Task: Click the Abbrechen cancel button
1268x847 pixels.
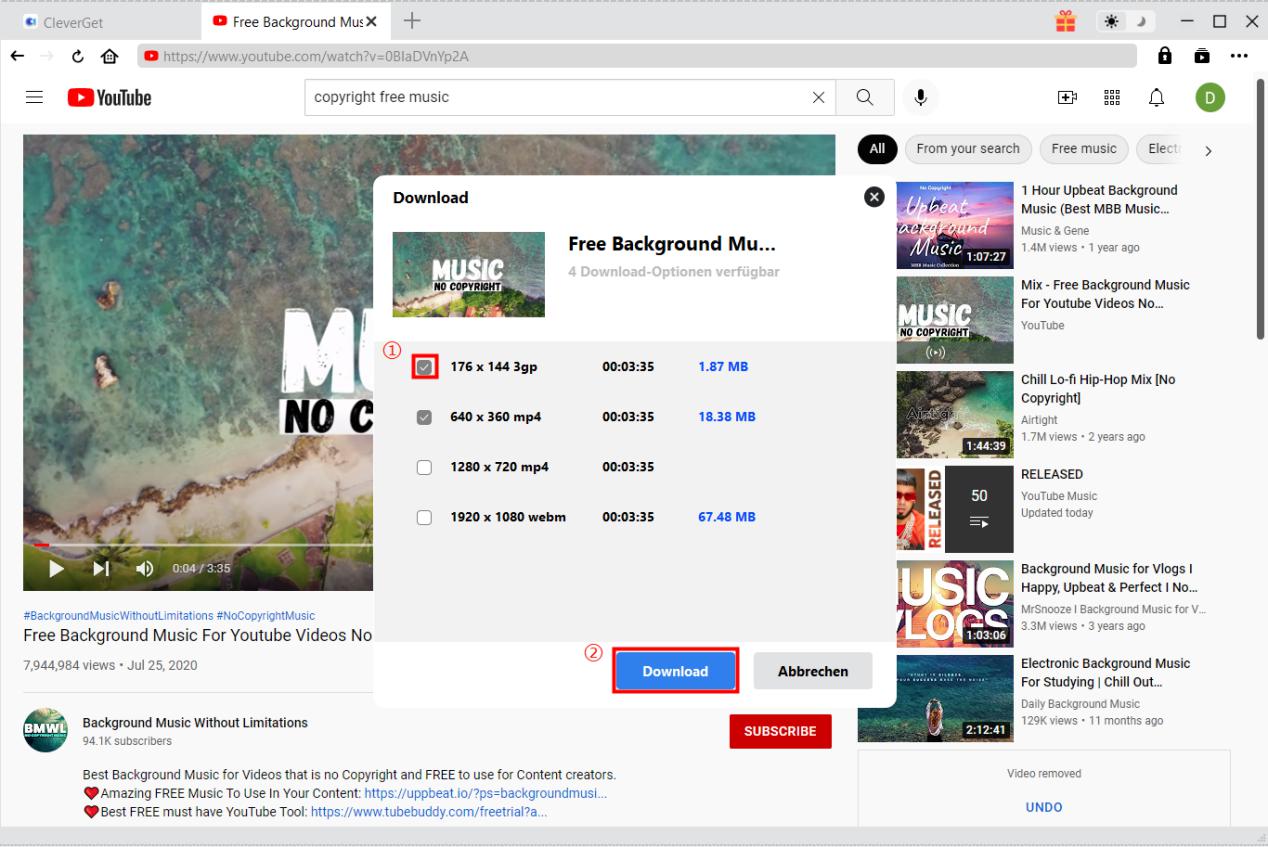Action: point(812,672)
